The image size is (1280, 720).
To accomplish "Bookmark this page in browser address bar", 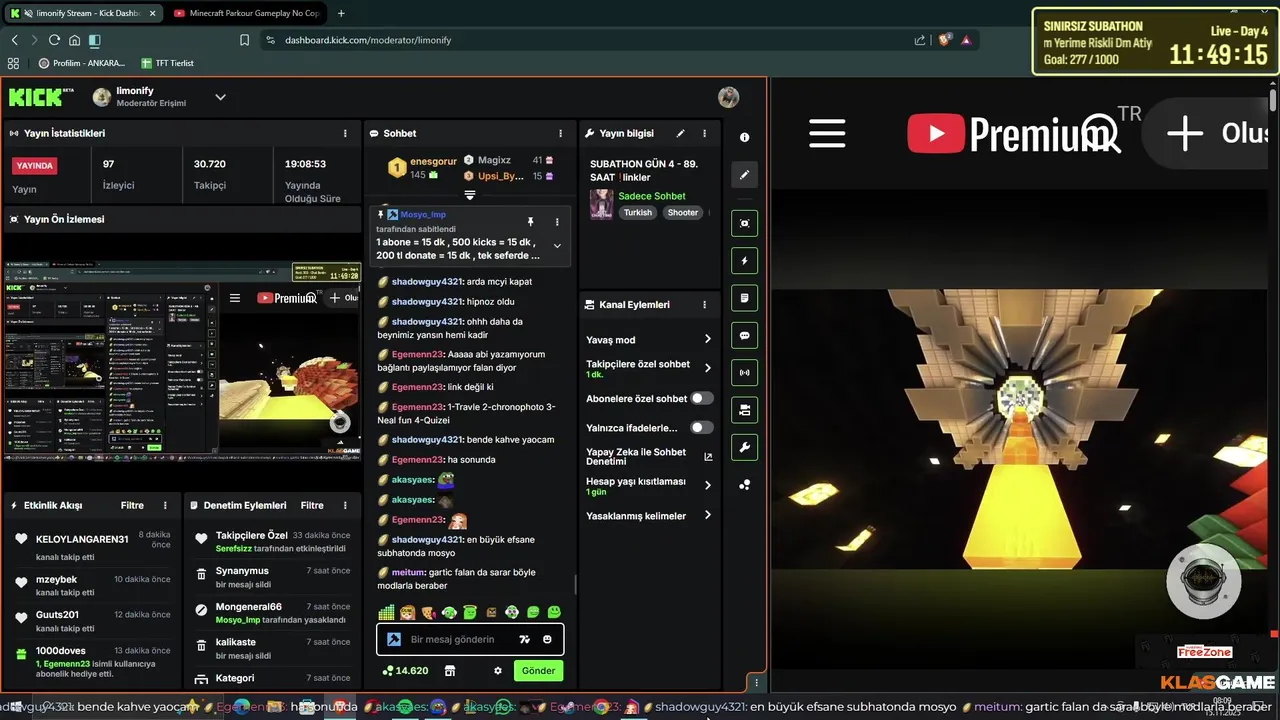I will coord(244,40).
